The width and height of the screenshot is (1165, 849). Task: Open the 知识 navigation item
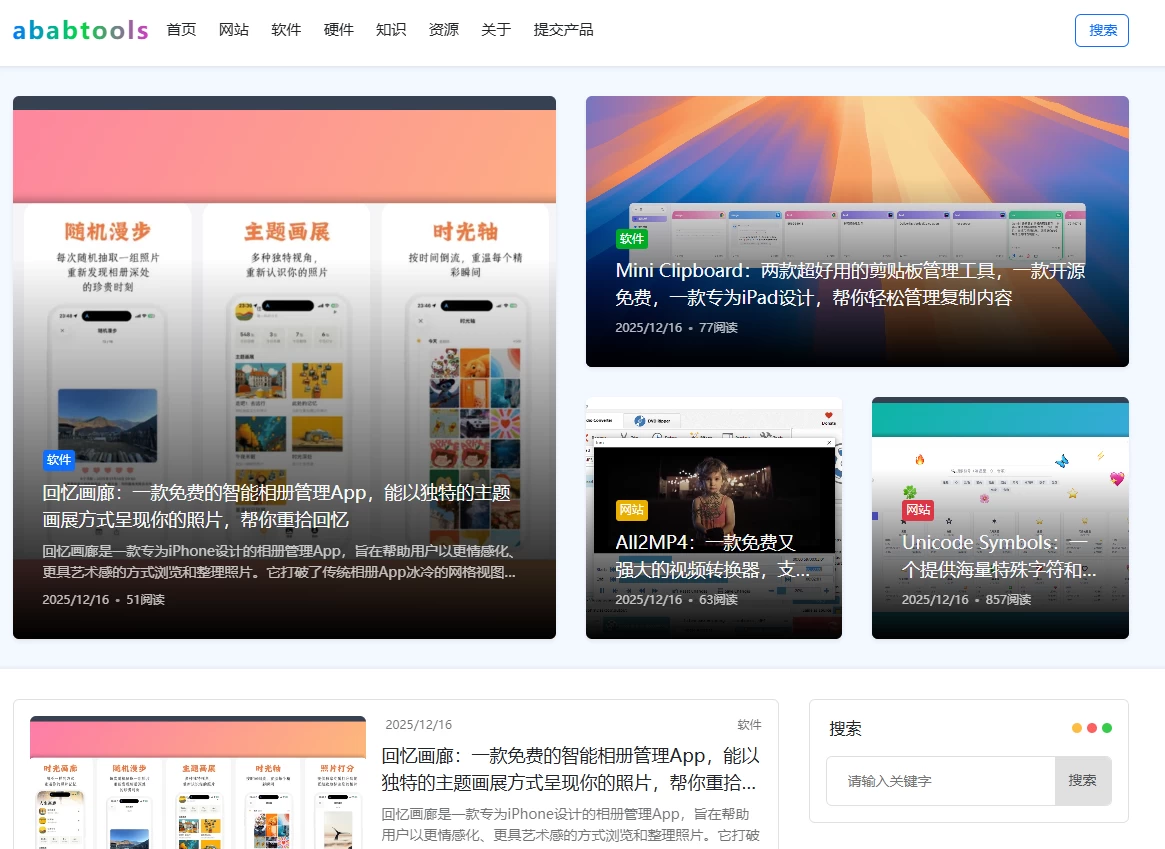391,30
